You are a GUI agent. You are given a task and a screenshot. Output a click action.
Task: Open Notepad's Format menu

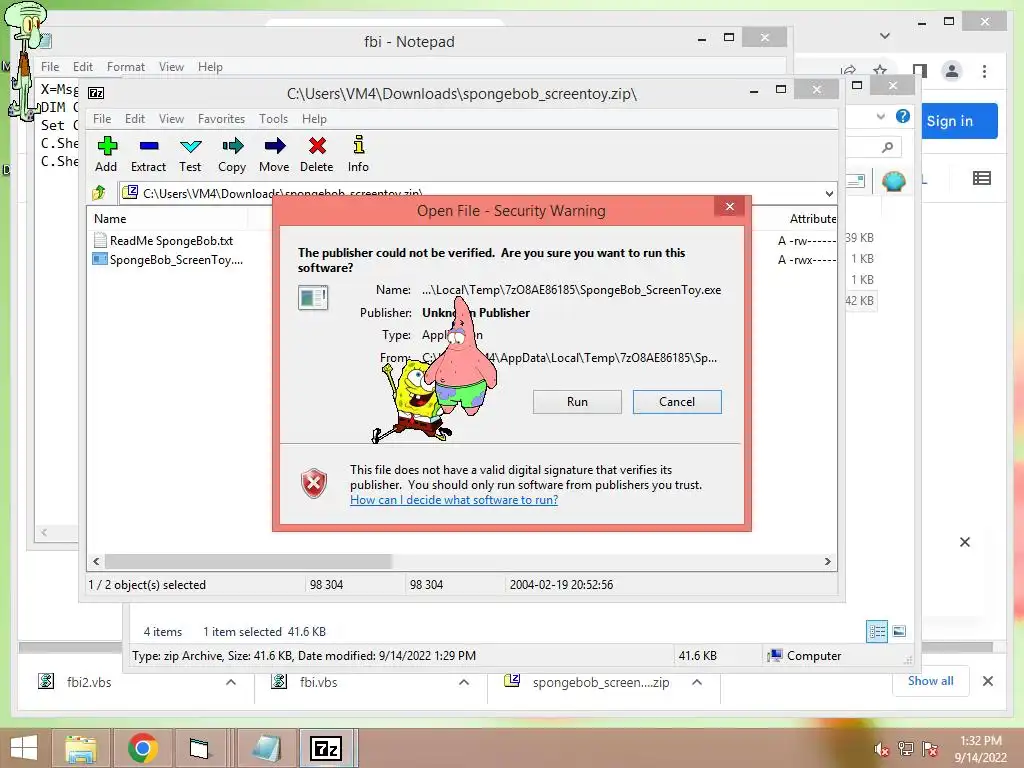(126, 67)
